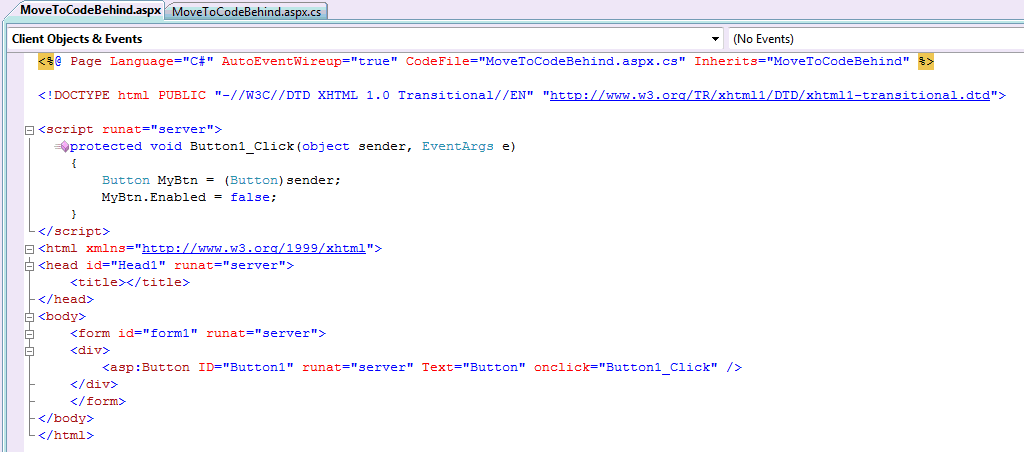Click the Text="Button" attribute
This screenshot has height=452, width=1024.
474,367
